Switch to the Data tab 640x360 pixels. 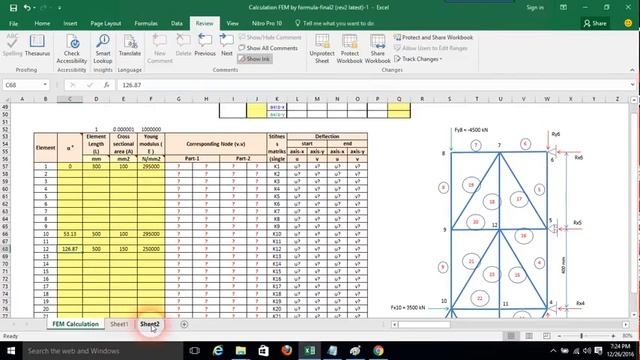[177, 23]
